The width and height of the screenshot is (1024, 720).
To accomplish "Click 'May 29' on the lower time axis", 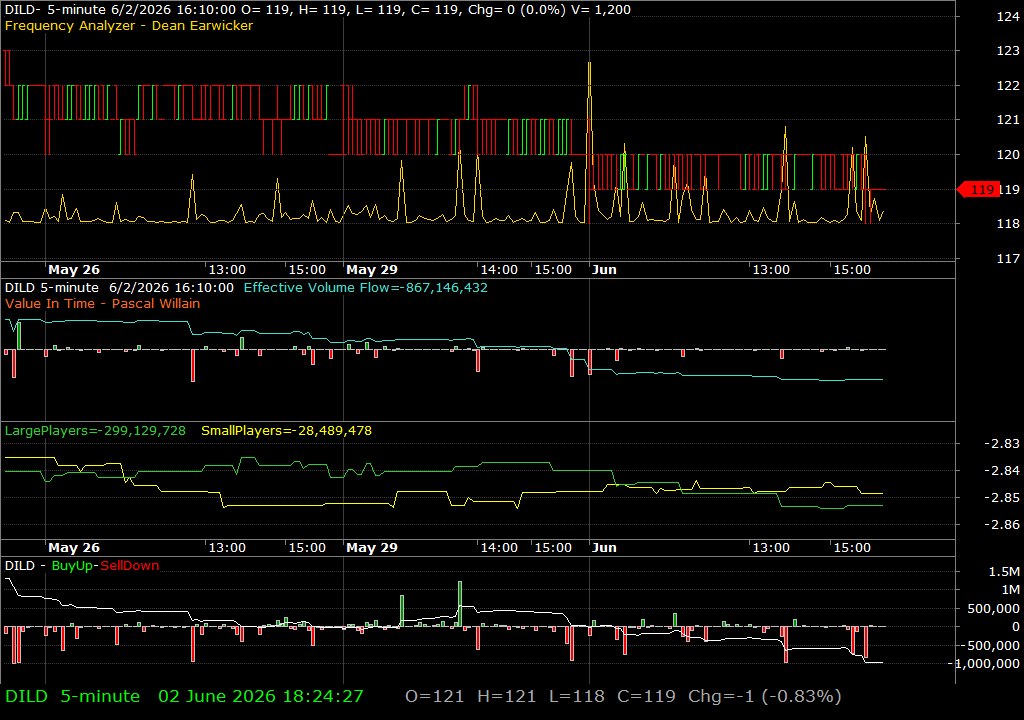I will [372, 548].
